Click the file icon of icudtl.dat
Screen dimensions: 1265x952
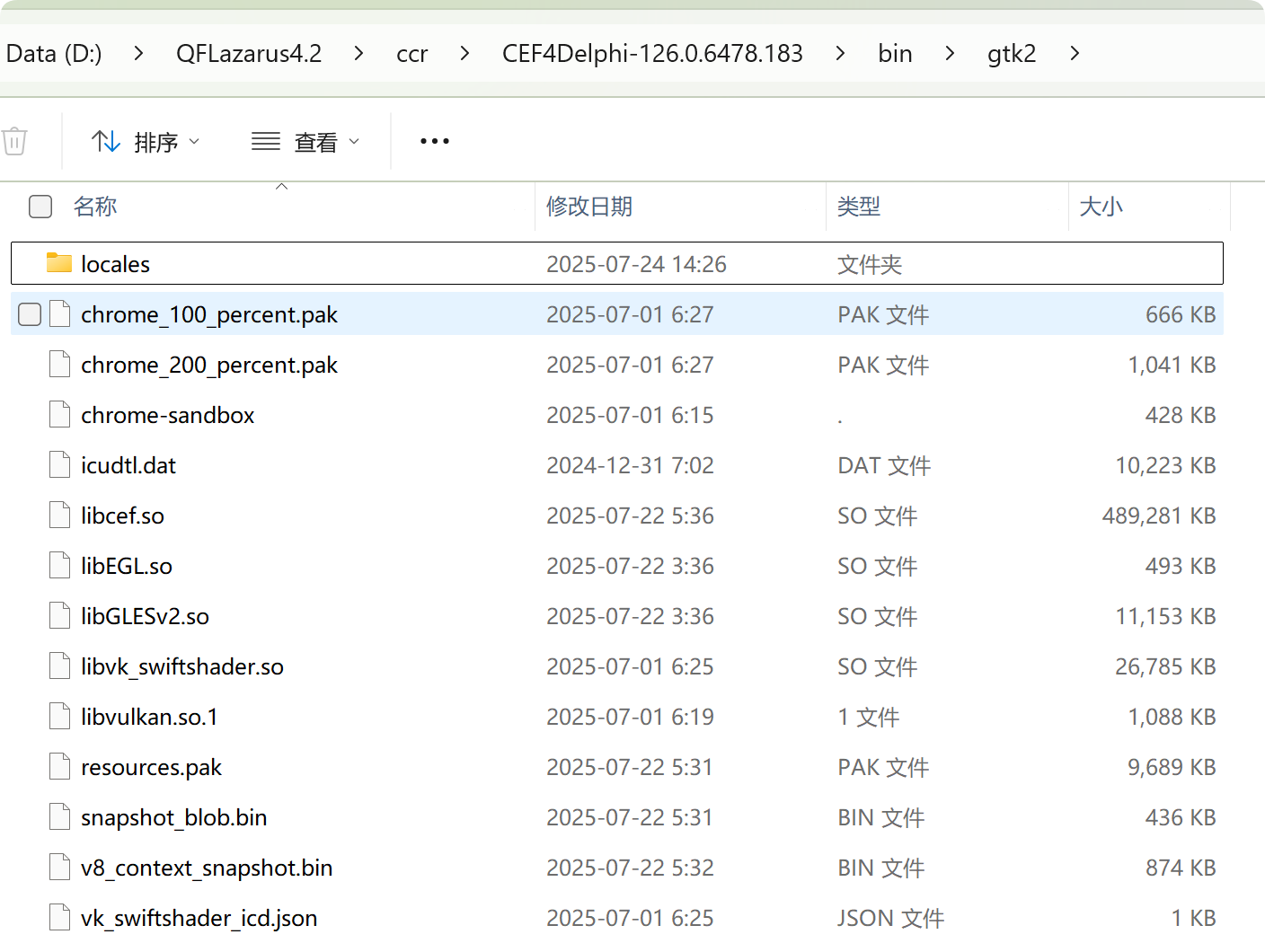pos(60,465)
